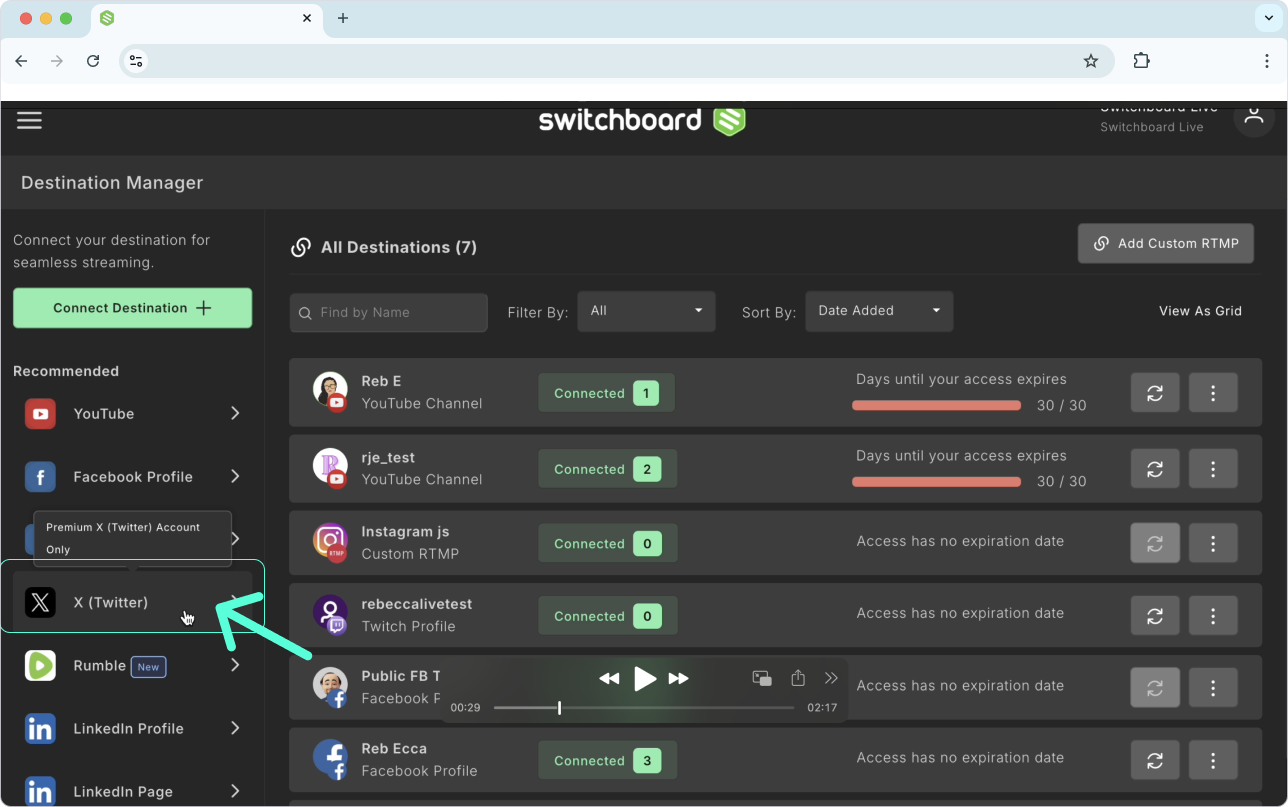This screenshot has height=807, width=1288.
Task: Play the video overlay
Action: pyautogui.click(x=645, y=679)
